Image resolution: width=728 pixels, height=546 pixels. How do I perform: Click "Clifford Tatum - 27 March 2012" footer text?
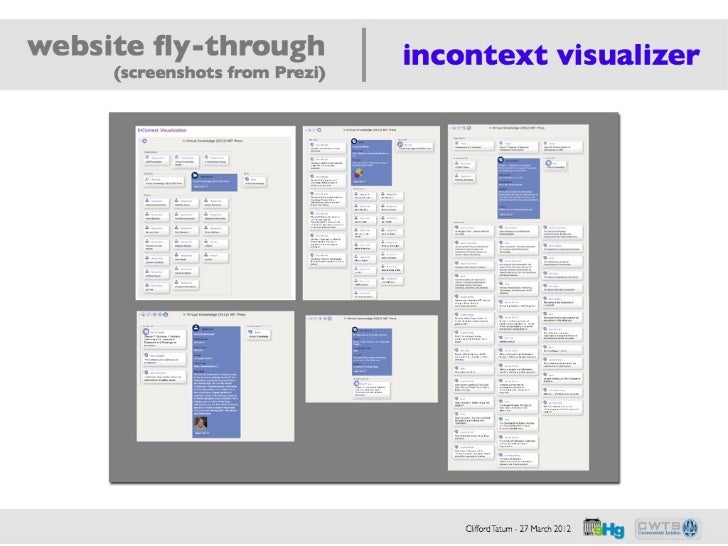[518, 529]
